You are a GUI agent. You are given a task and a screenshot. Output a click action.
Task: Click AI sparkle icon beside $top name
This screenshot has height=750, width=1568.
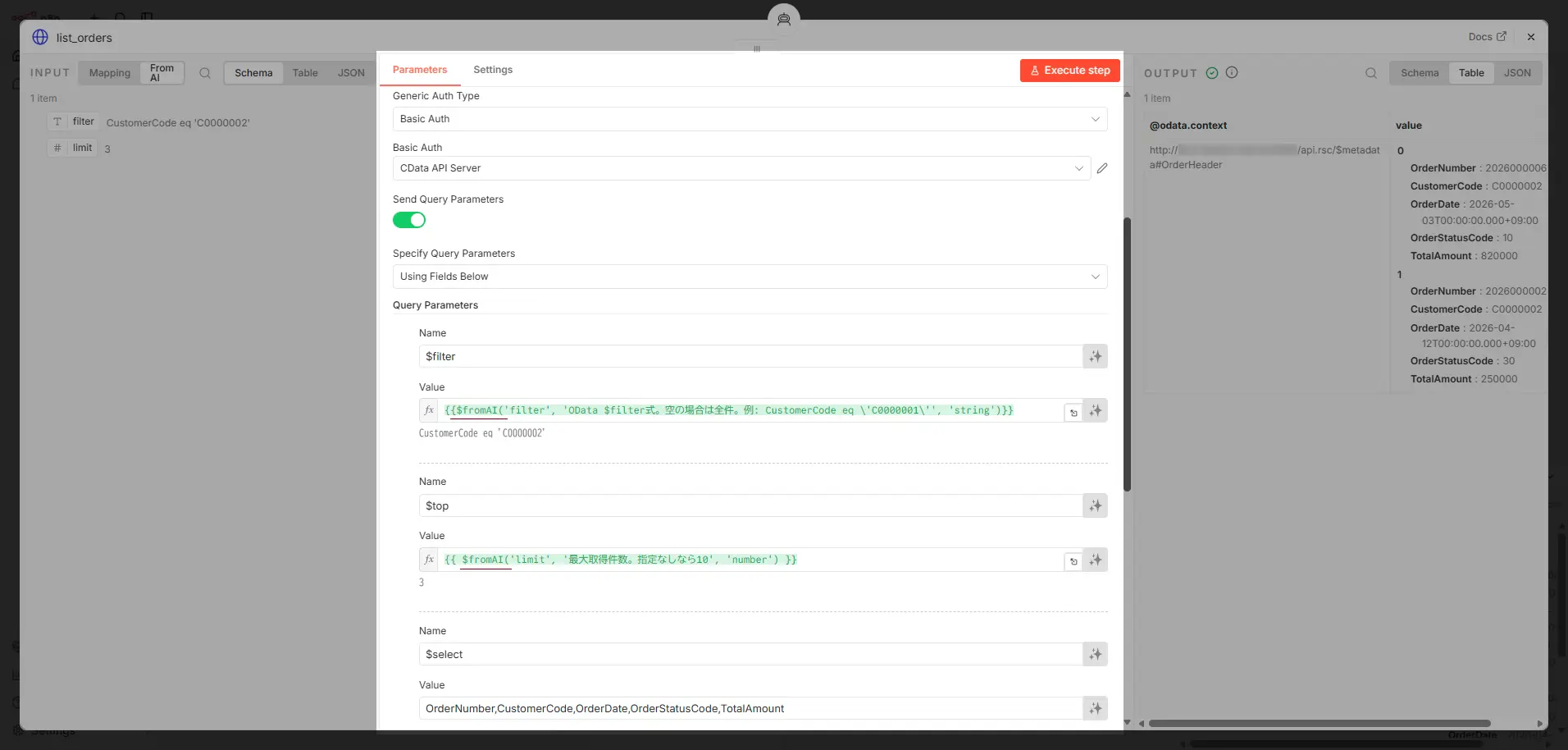pyautogui.click(x=1095, y=505)
